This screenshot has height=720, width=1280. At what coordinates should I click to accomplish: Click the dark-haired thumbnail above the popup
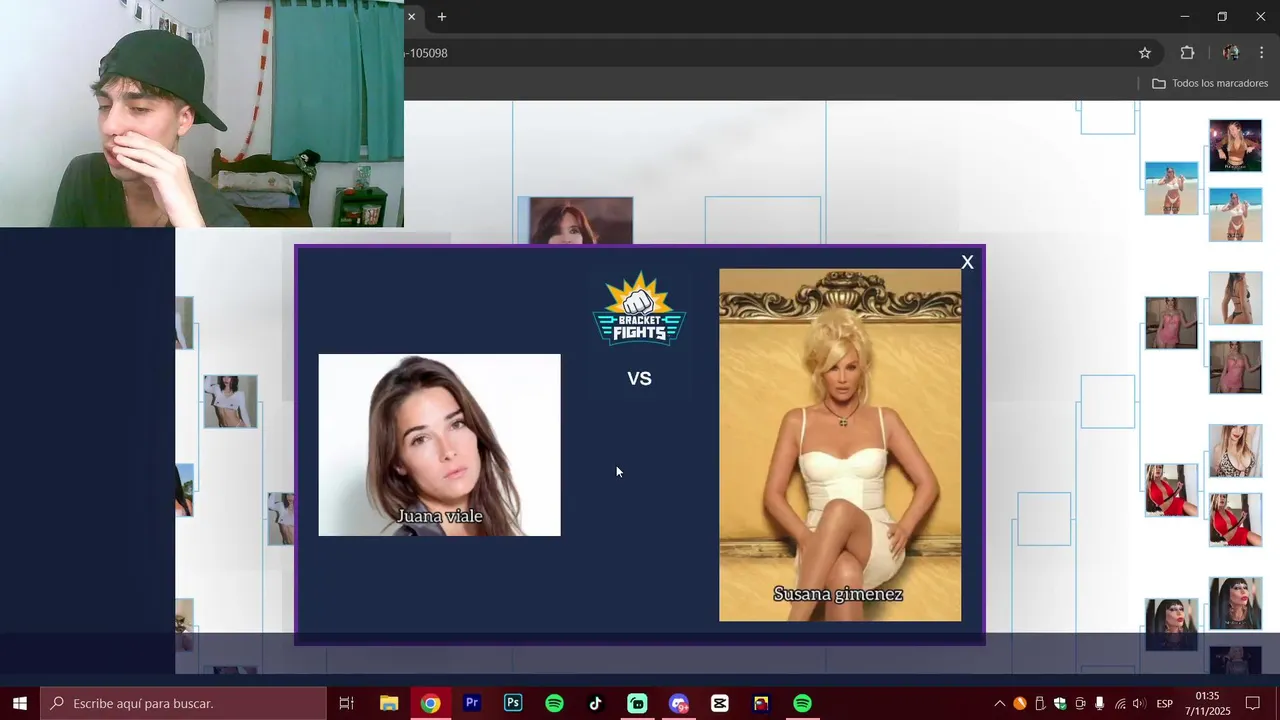point(581,221)
